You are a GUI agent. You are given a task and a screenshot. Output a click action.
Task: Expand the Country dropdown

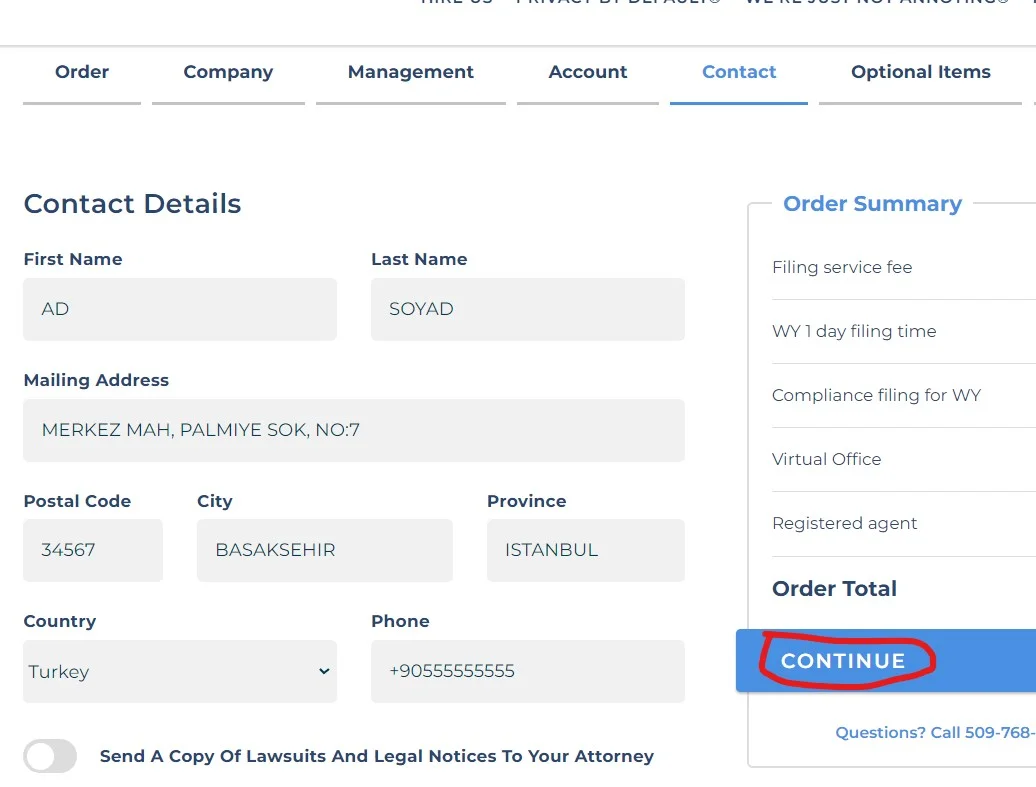[180, 671]
